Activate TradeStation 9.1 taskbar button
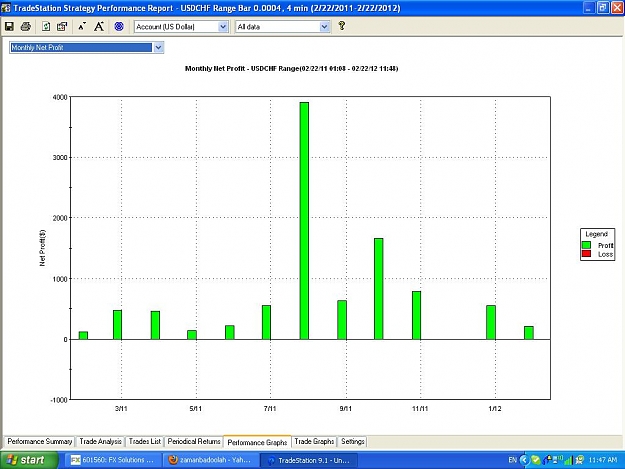This screenshot has width=625, height=469. 309,460
